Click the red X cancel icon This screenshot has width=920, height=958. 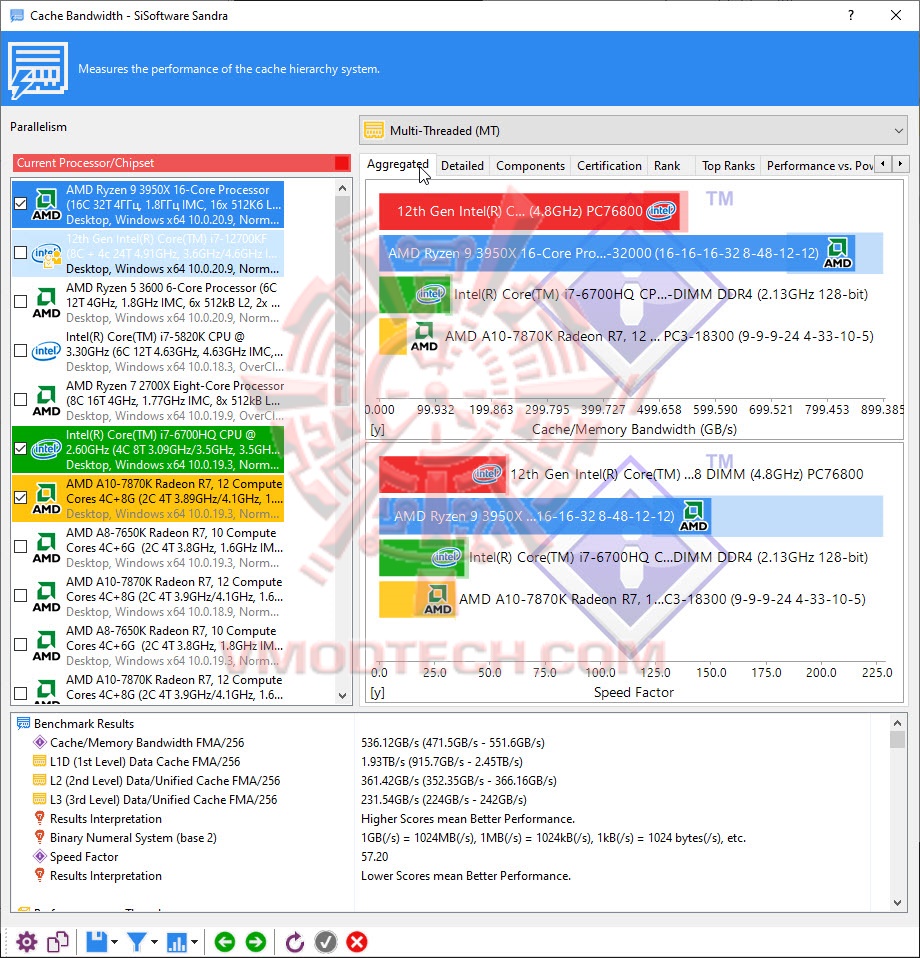[x=357, y=942]
